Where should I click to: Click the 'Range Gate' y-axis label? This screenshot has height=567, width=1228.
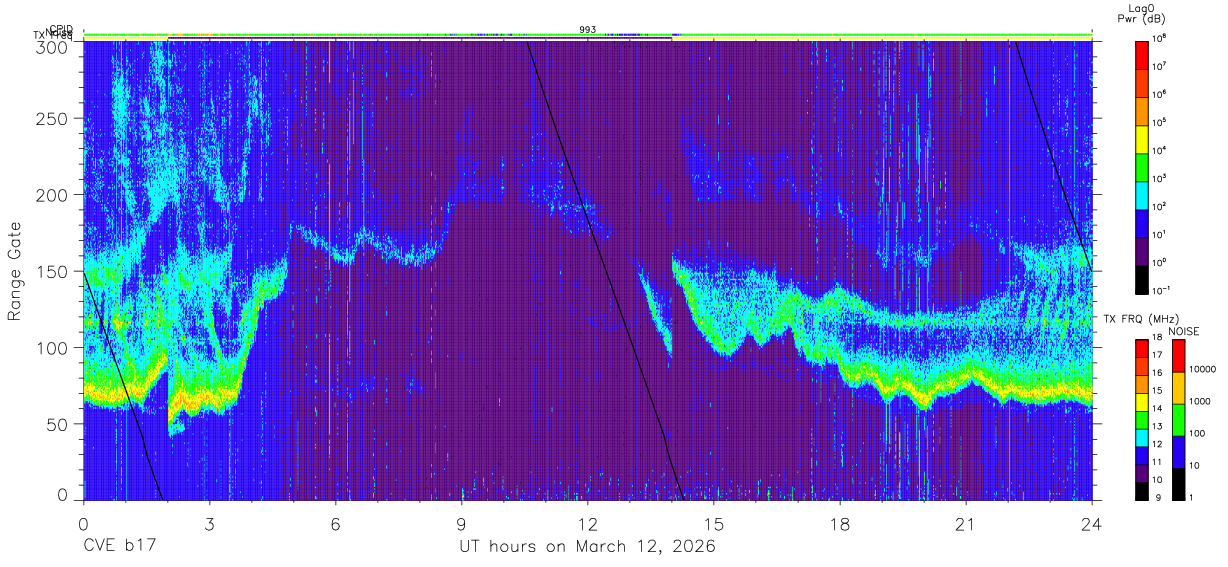coord(15,271)
